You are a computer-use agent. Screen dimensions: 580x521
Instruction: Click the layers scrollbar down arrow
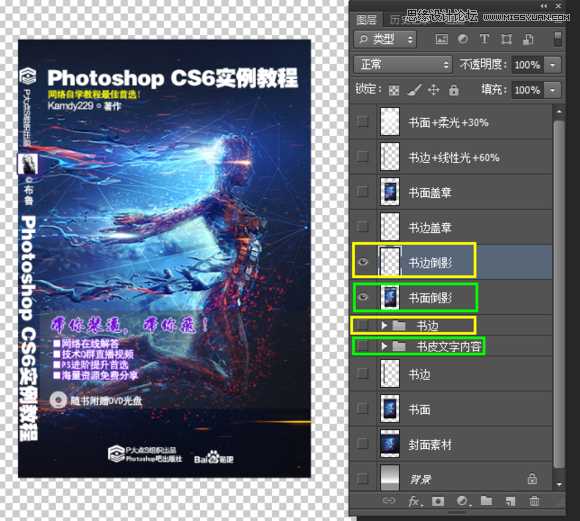pos(559,484)
